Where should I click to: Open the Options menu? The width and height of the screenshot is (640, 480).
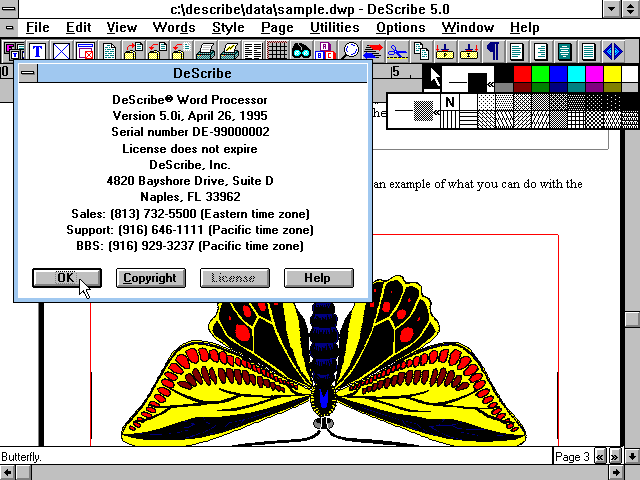click(x=401, y=27)
